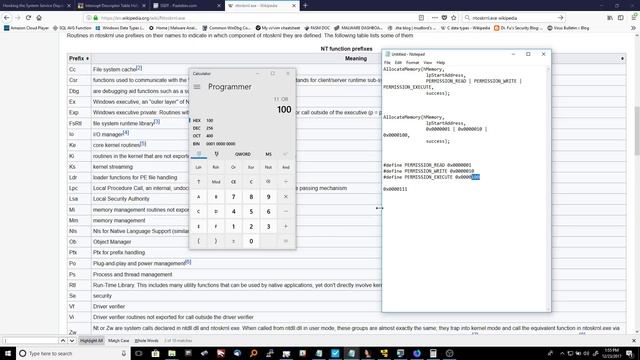
Task: Go back to the previous page in Firefox
Action: pyautogui.click(x=7, y=18)
